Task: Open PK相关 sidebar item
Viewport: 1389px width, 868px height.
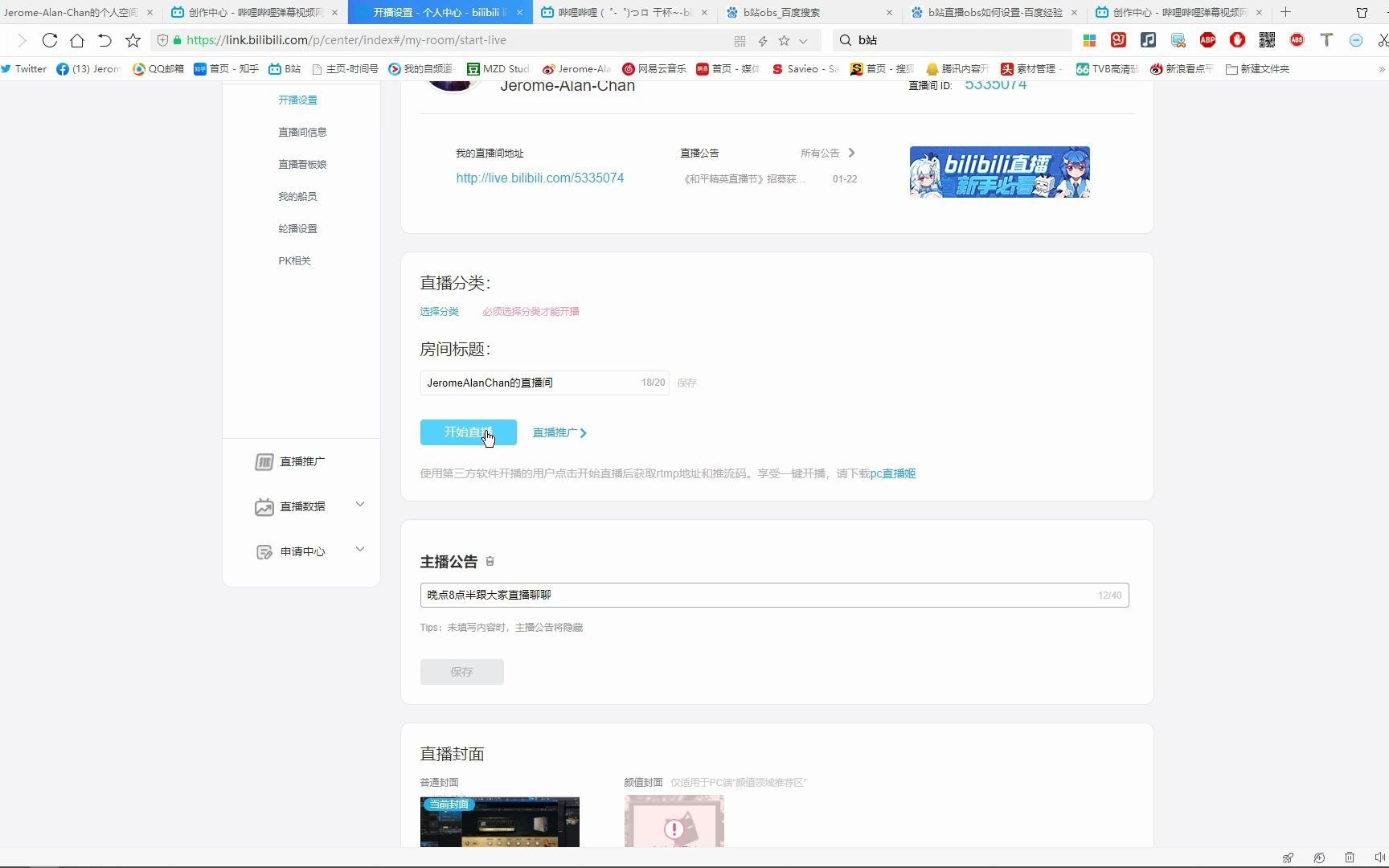Action: click(x=294, y=261)
